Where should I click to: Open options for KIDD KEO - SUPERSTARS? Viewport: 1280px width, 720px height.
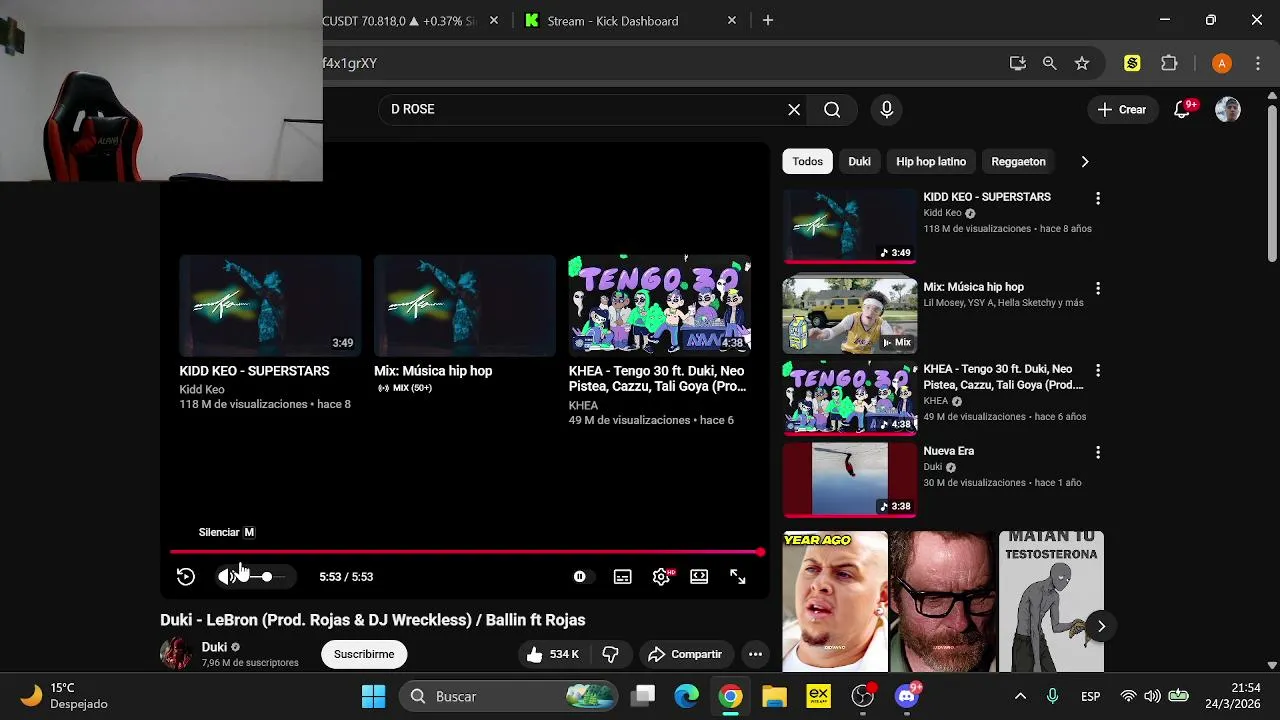click(1098, 199)
